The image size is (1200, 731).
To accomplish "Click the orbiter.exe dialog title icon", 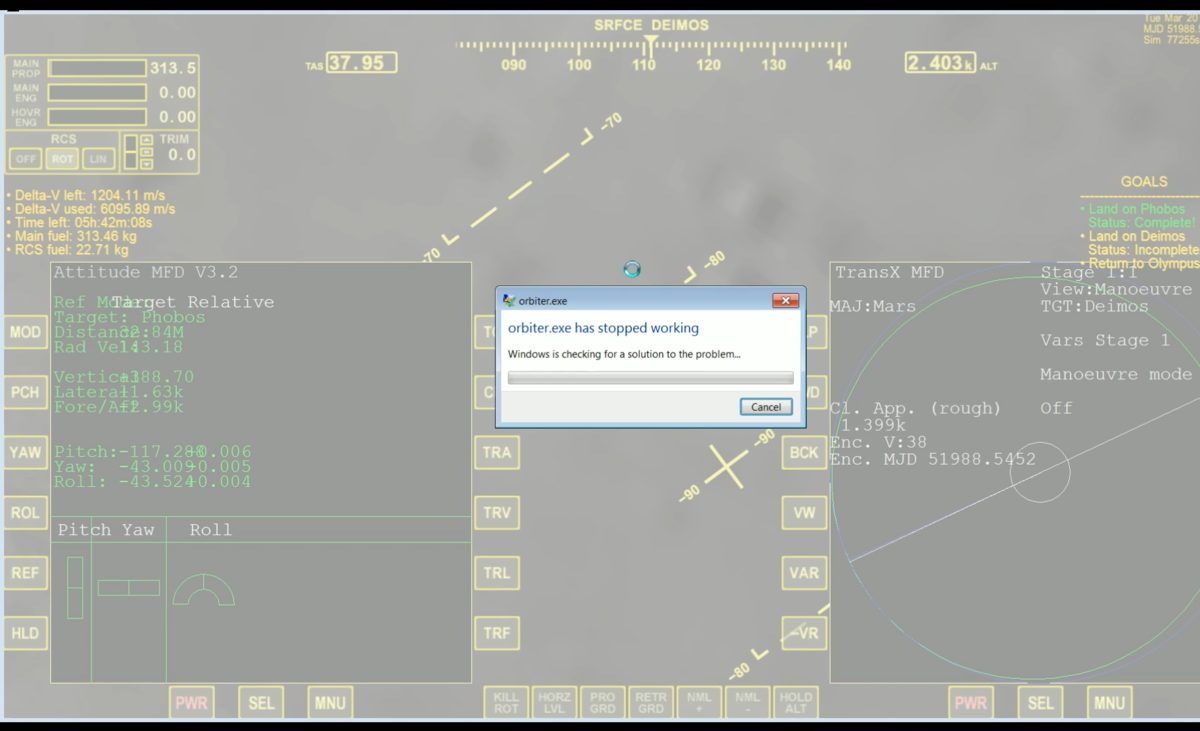I will click(x=509, y=300).
